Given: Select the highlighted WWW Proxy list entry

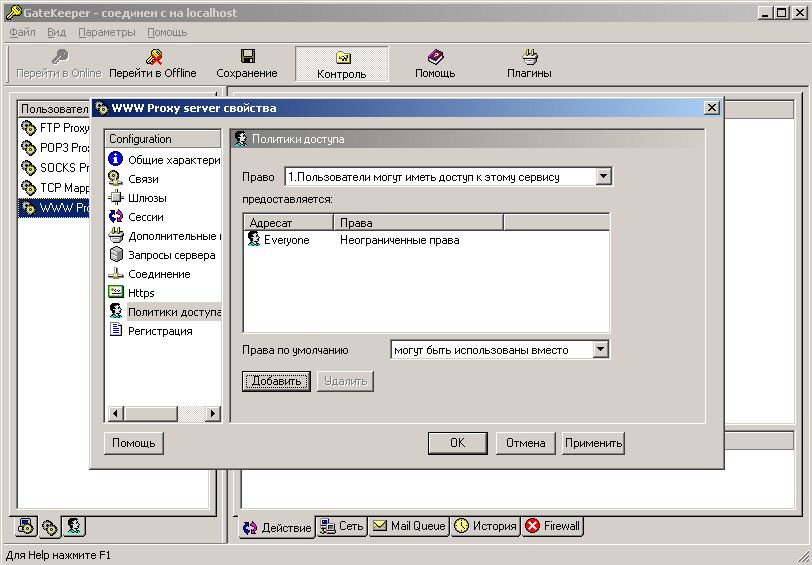Looking at the screenshot, I should pos(55,208).
